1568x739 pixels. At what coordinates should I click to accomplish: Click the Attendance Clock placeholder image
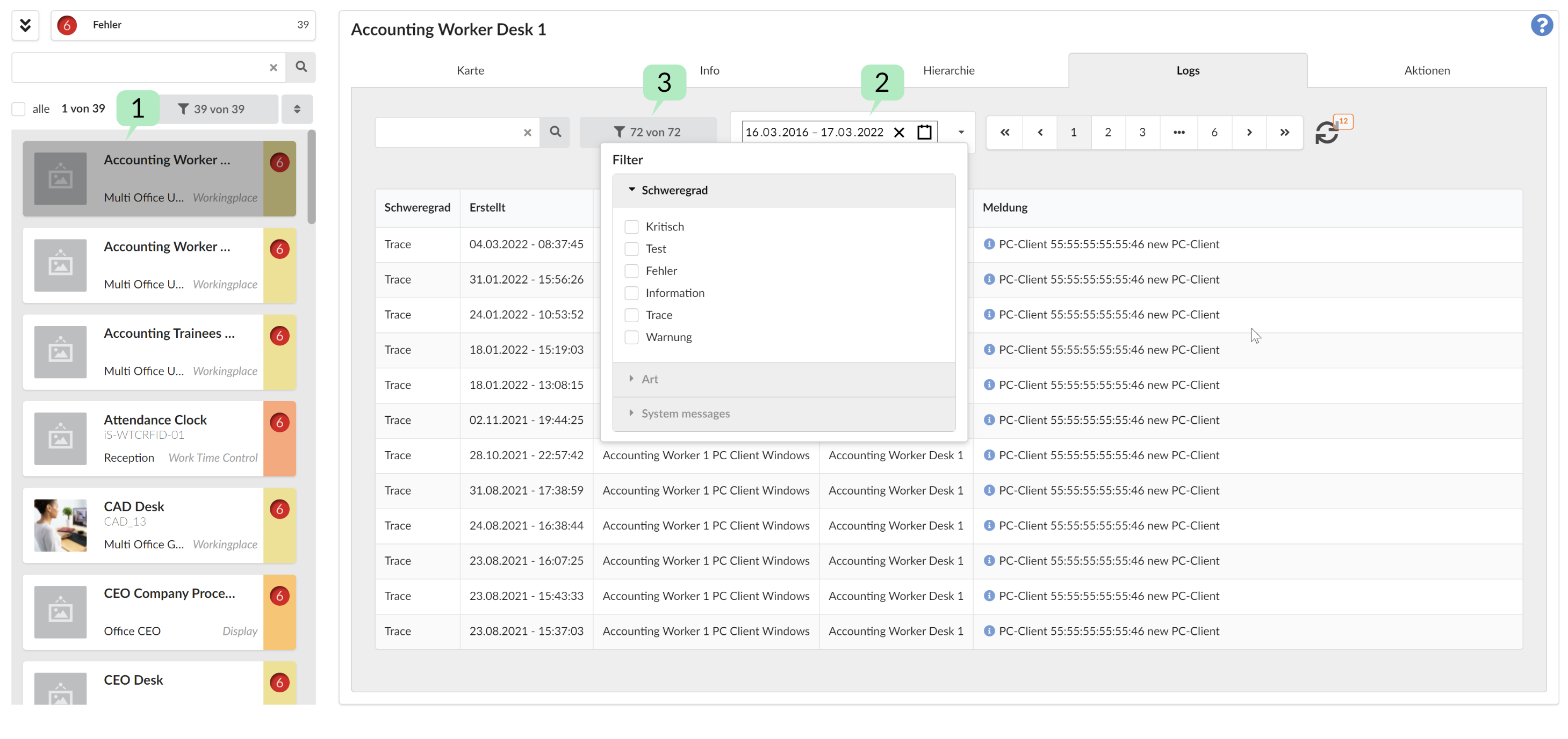(60, 439)
